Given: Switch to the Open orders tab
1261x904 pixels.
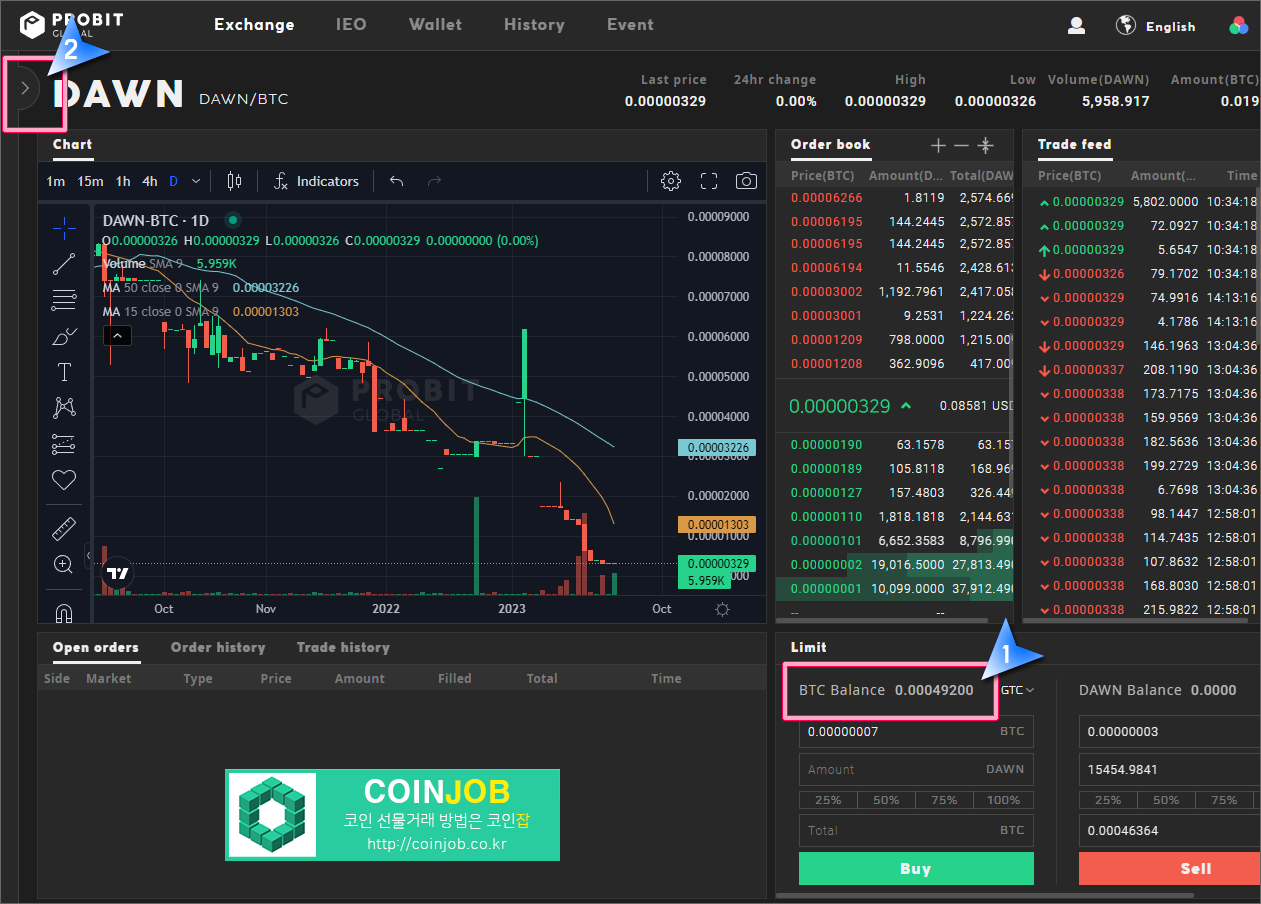Looking at the screenshot, I should (x=96, y=648).
